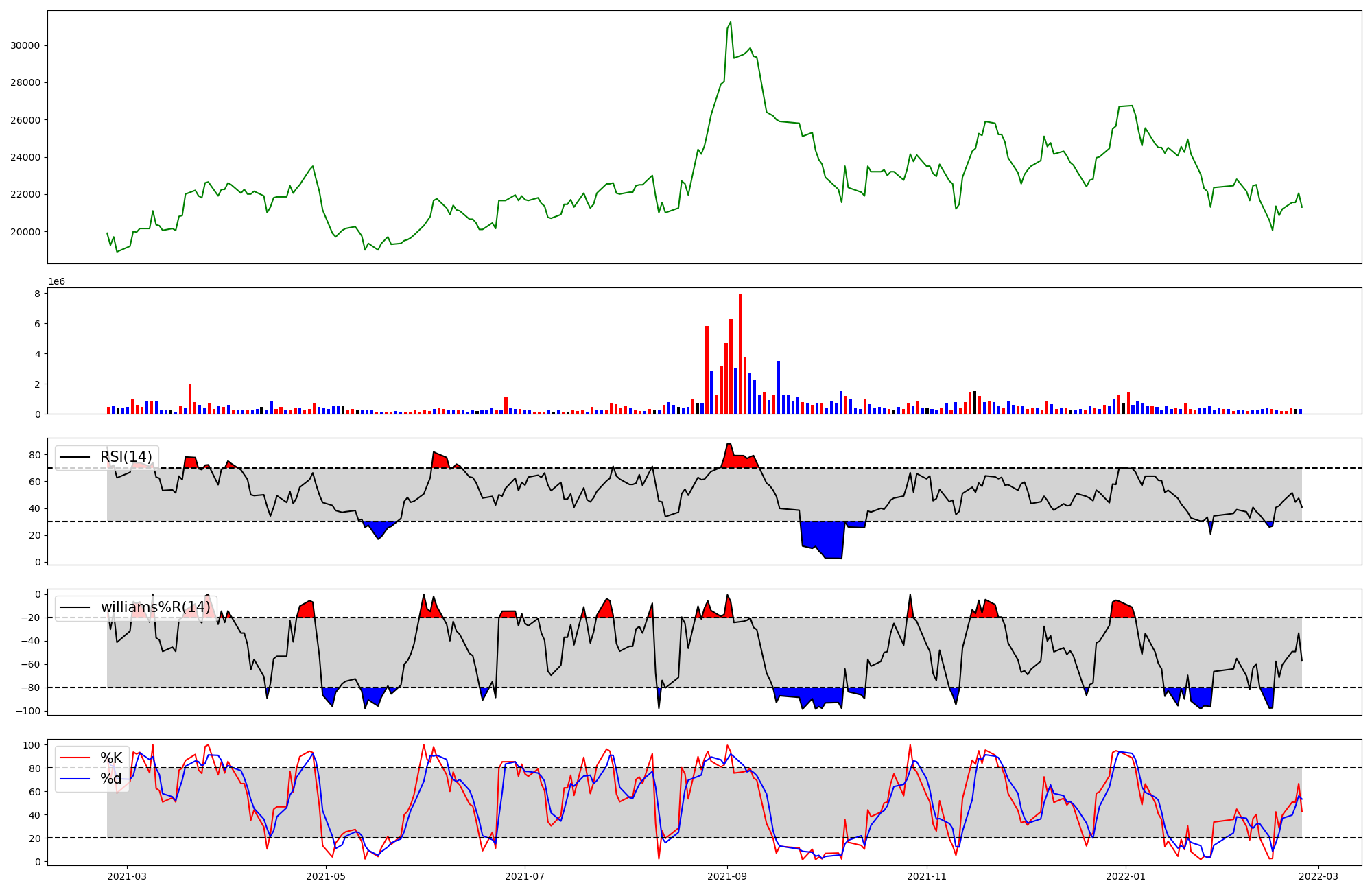1372x892 pixels.
Task: Click the blue %d legend line swatch
Action: 75,779
